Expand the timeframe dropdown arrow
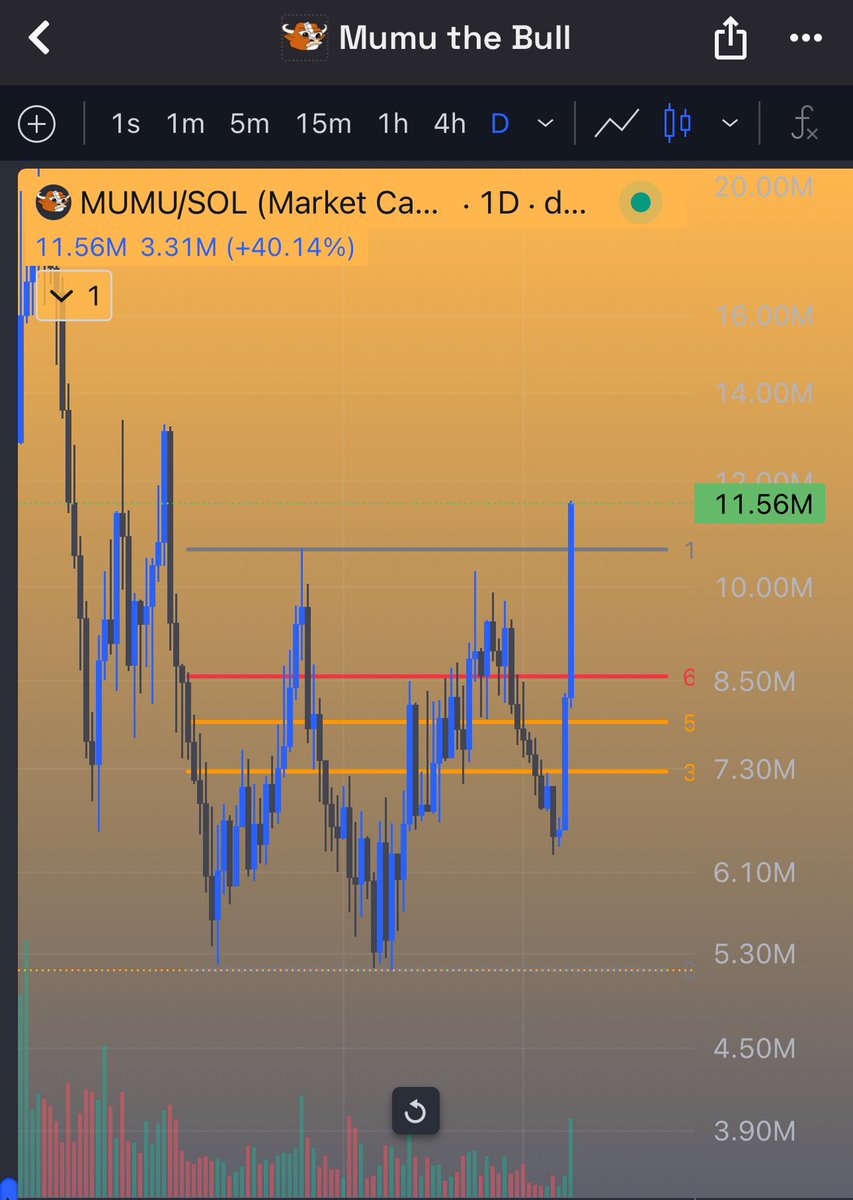This screenshot has height=1200, width=853. pyautogui.click(x=545, y=124)
